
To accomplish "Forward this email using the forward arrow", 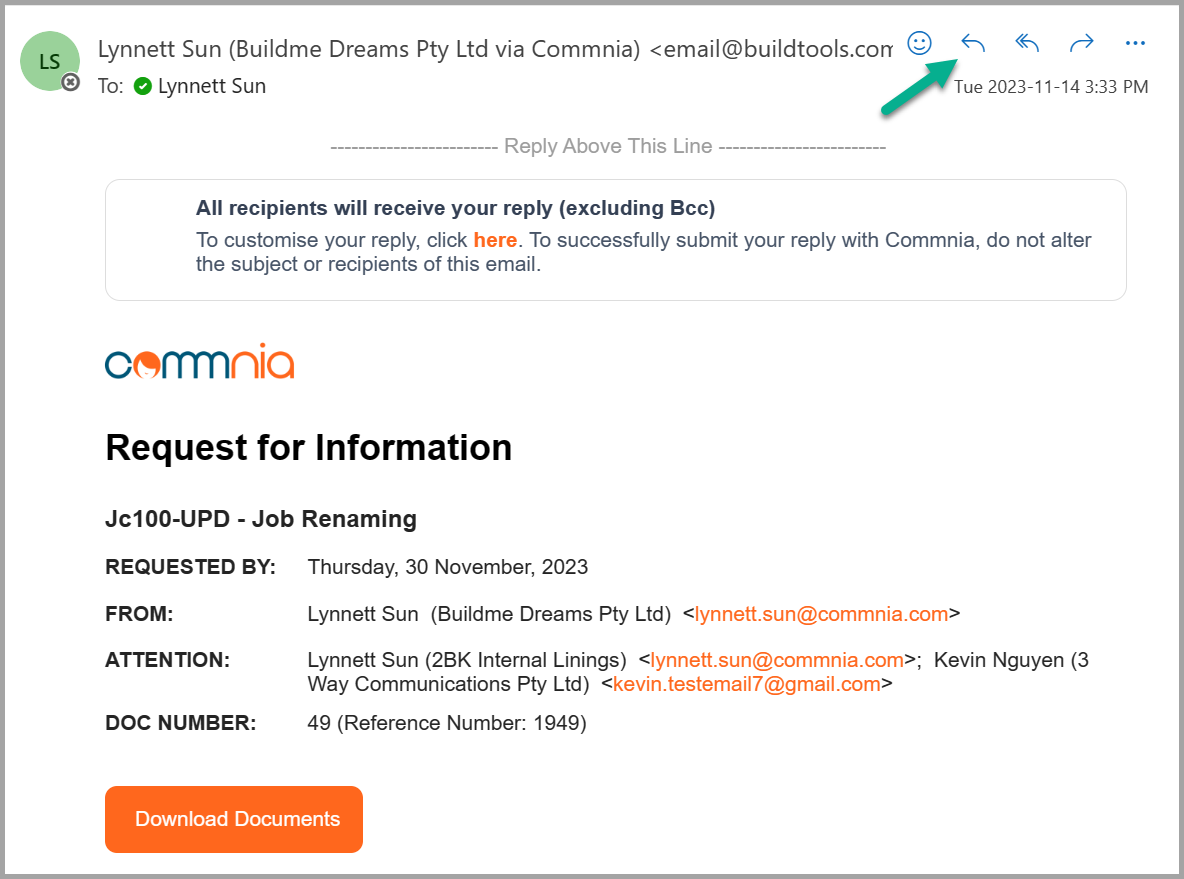I will point(1081,44).
